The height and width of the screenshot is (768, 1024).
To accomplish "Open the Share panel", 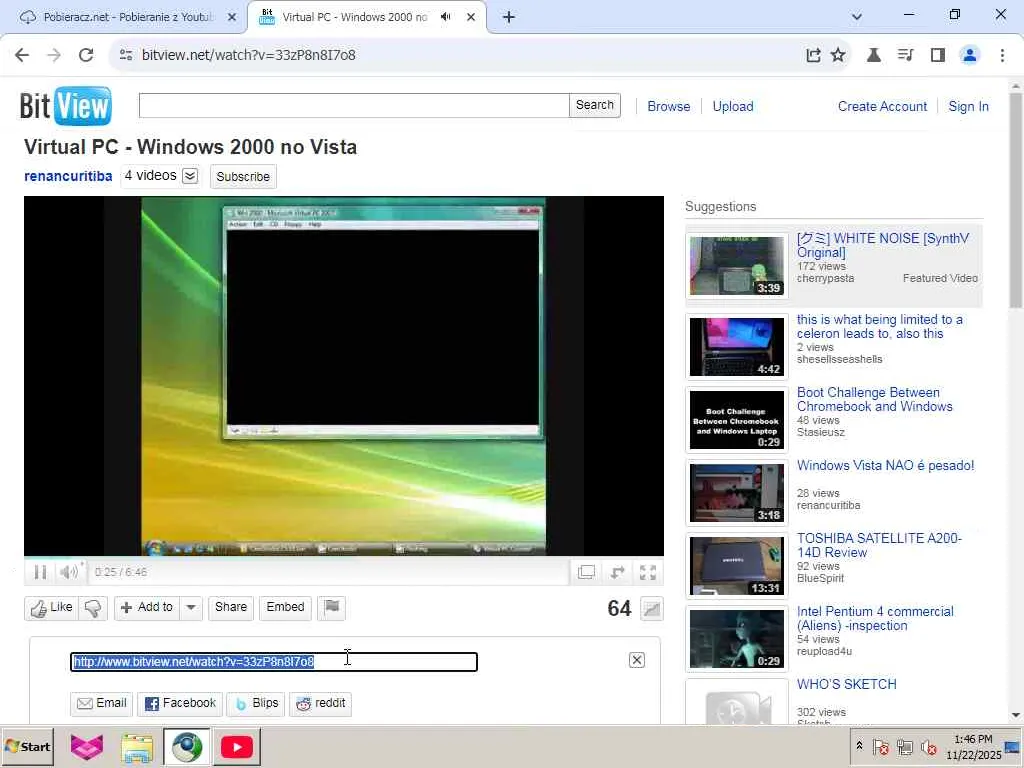I will (x=231, y=607).
